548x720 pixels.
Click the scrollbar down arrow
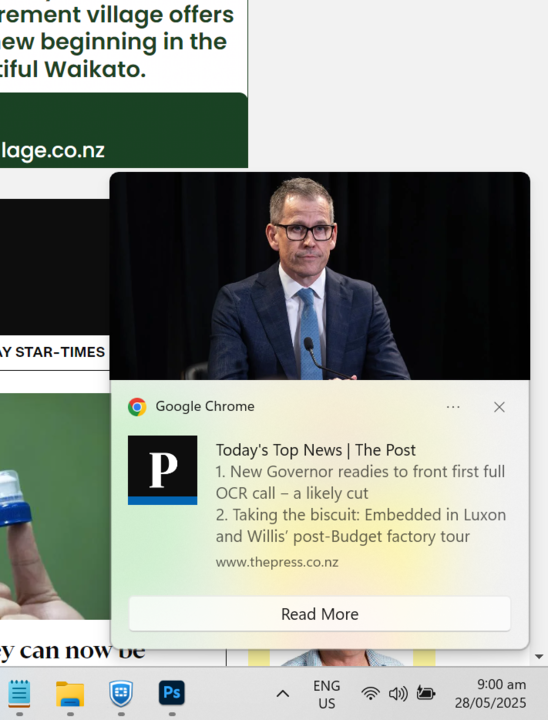(539, 657)
